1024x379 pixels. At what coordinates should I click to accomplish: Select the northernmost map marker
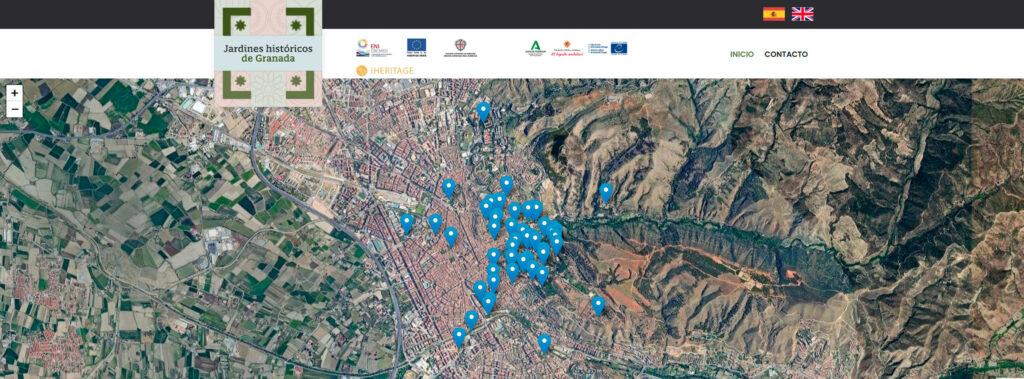point(483,111)
